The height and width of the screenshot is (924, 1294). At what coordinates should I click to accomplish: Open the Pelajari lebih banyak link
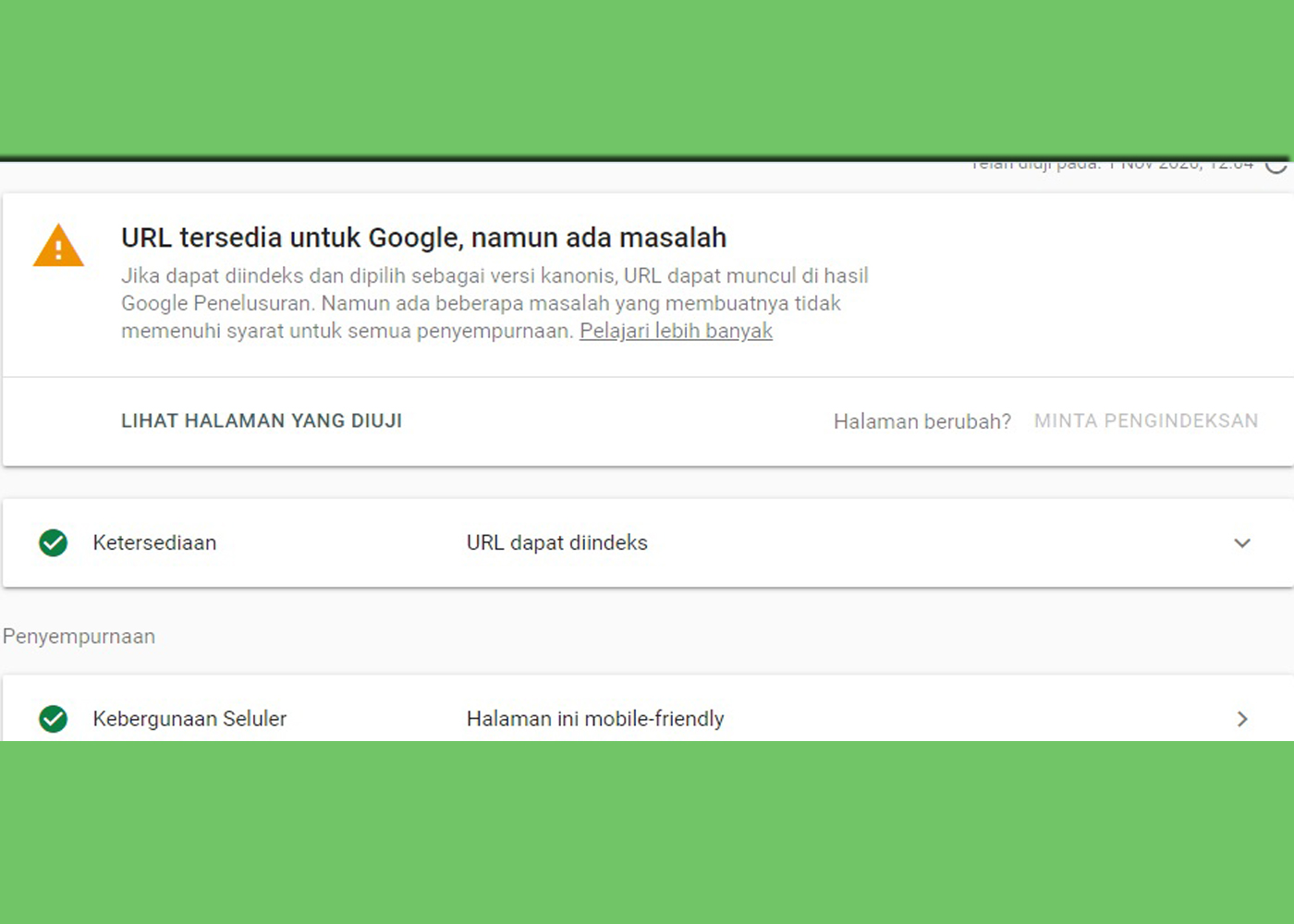(676, 330)
